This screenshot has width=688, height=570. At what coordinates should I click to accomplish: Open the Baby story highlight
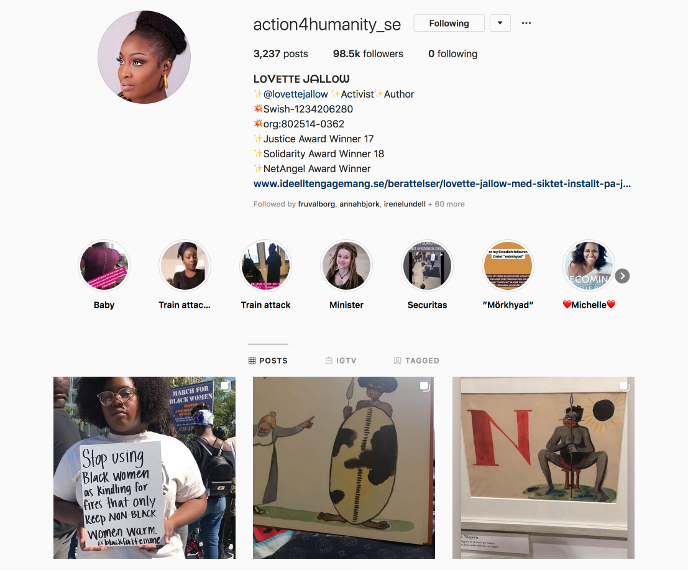coord(104,265)
